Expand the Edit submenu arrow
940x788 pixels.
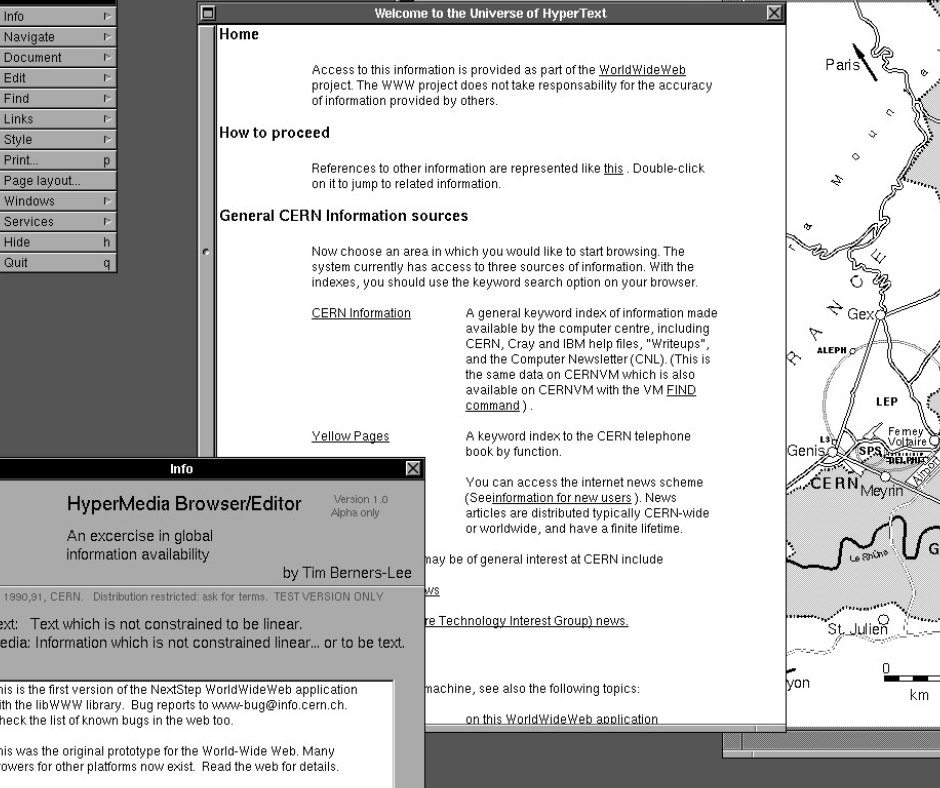click(107, 77)
